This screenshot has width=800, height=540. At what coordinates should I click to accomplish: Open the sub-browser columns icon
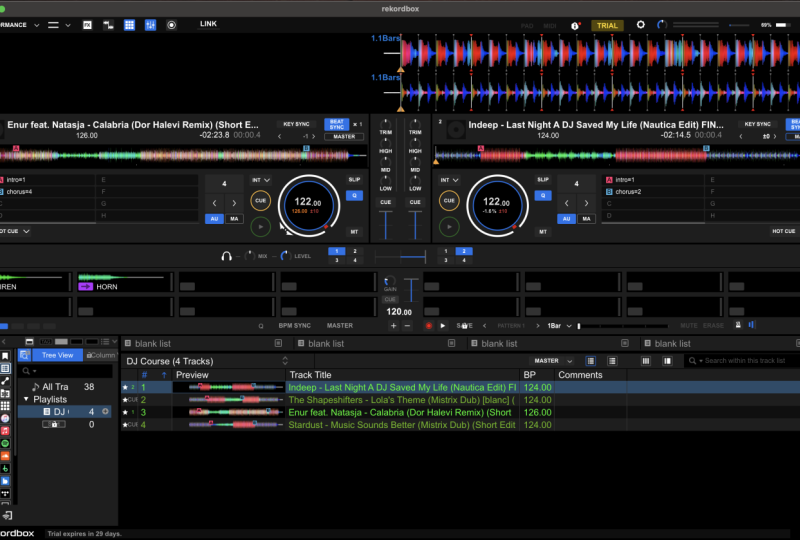[x=645, y=361]
